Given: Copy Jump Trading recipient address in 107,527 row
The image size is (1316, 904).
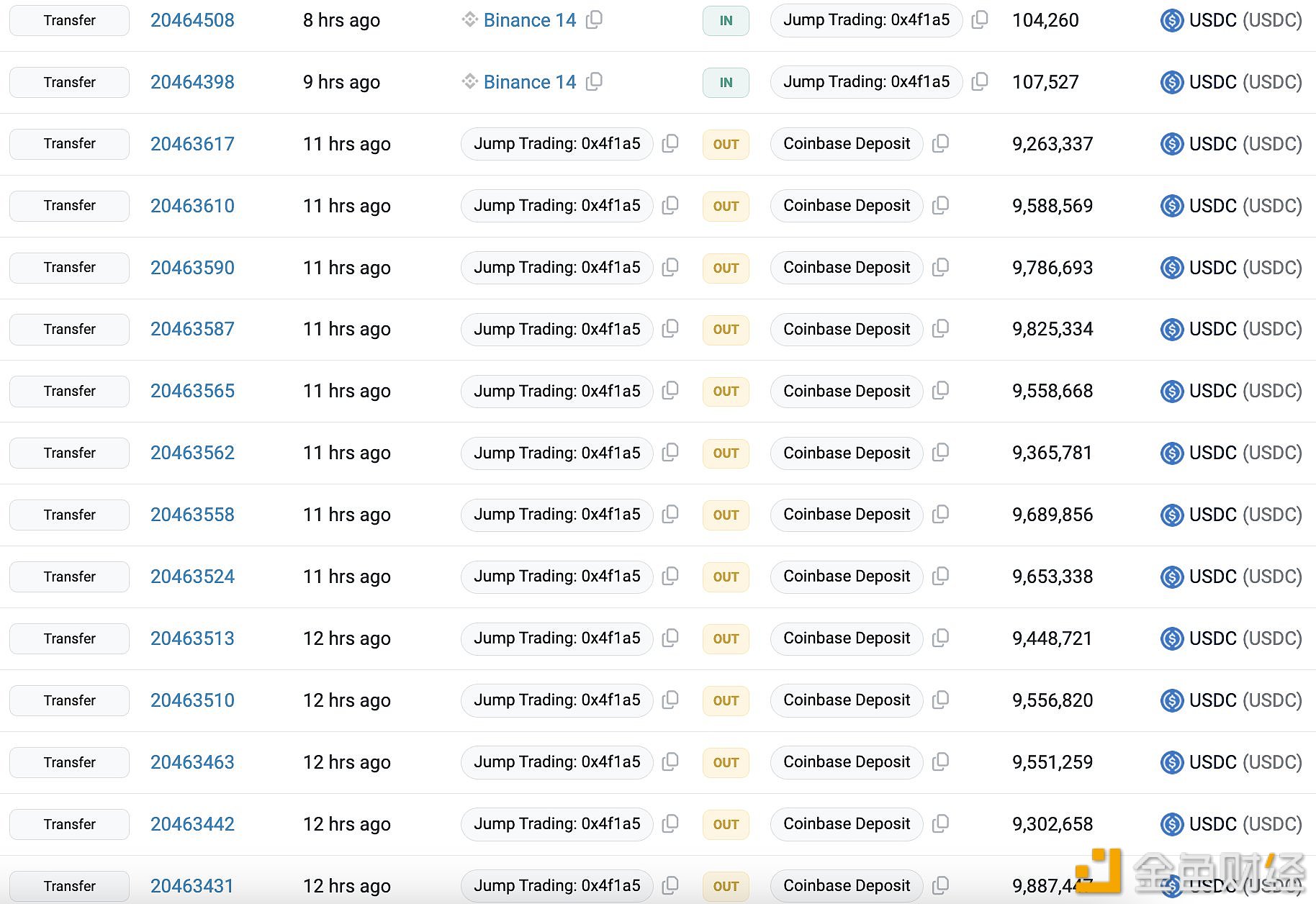Looking at the screenshot, I should (x=979, y=82).
